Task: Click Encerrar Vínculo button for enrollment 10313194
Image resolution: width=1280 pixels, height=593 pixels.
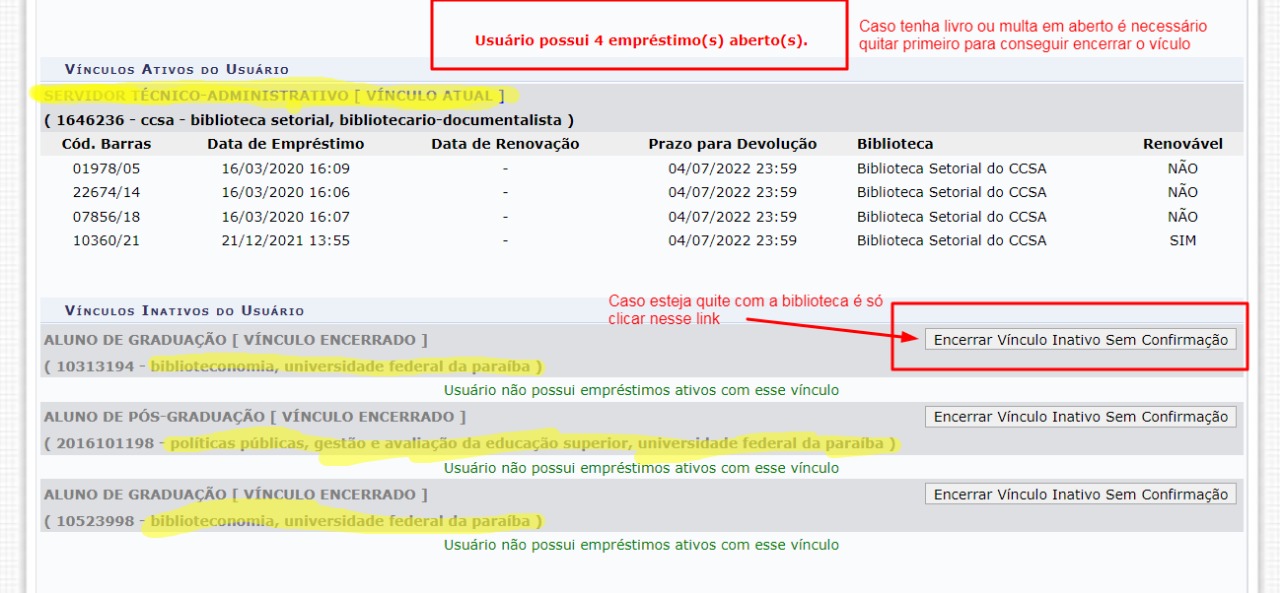Action: click(1080, 340)
